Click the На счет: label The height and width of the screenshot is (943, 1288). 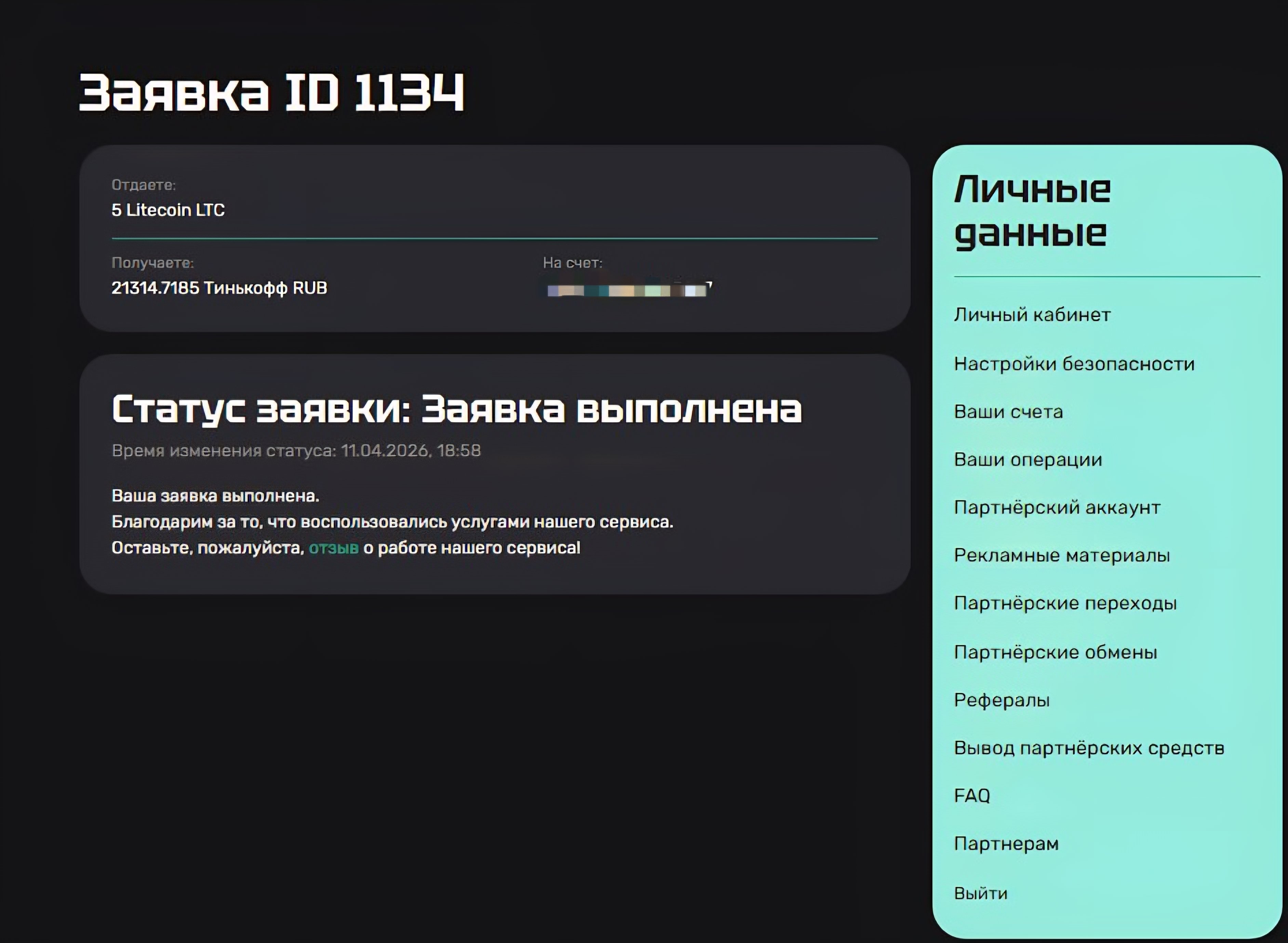pyautogui.click(x=573, y=263)
